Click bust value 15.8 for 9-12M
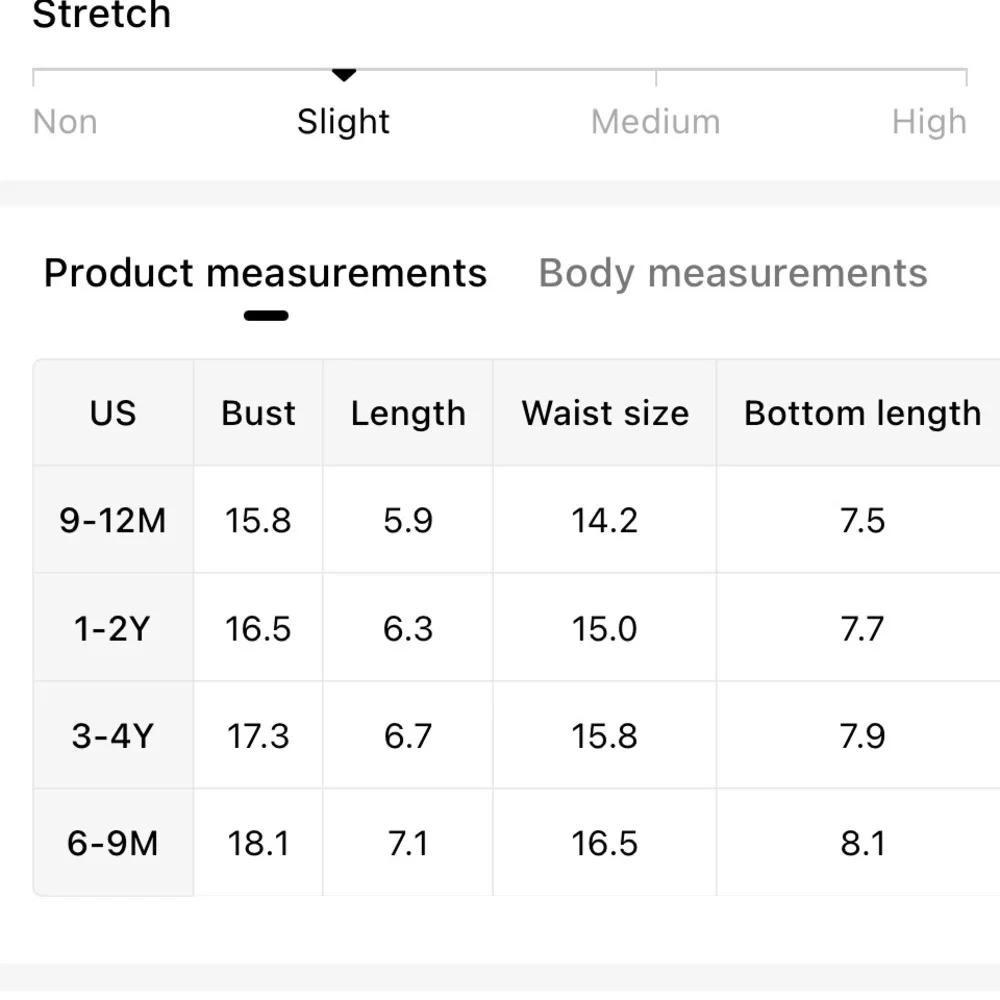The width and height of the screenshot is (1000, 1000). click(x=258, y=520)
